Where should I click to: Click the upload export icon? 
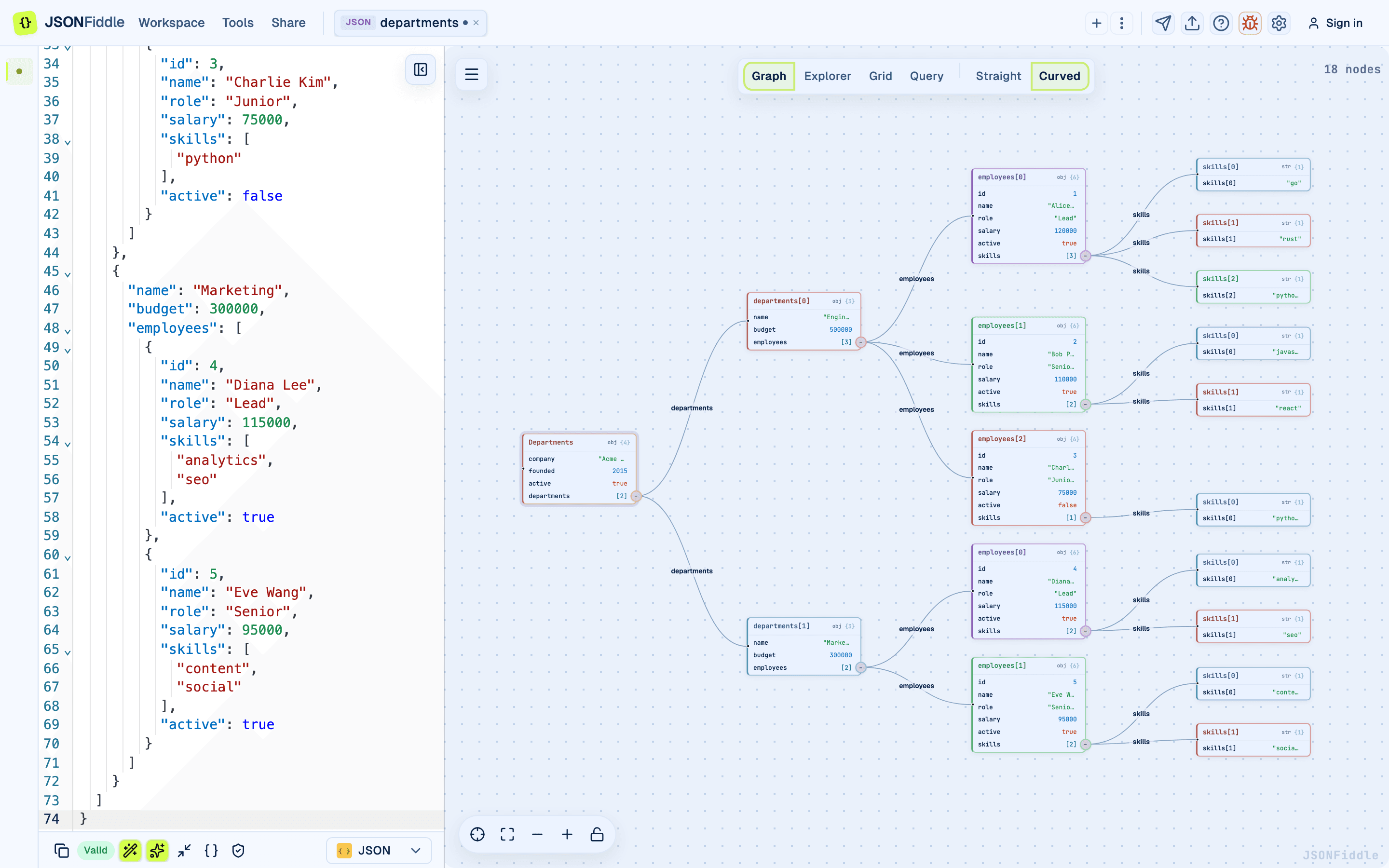(x=1192, y=23)
